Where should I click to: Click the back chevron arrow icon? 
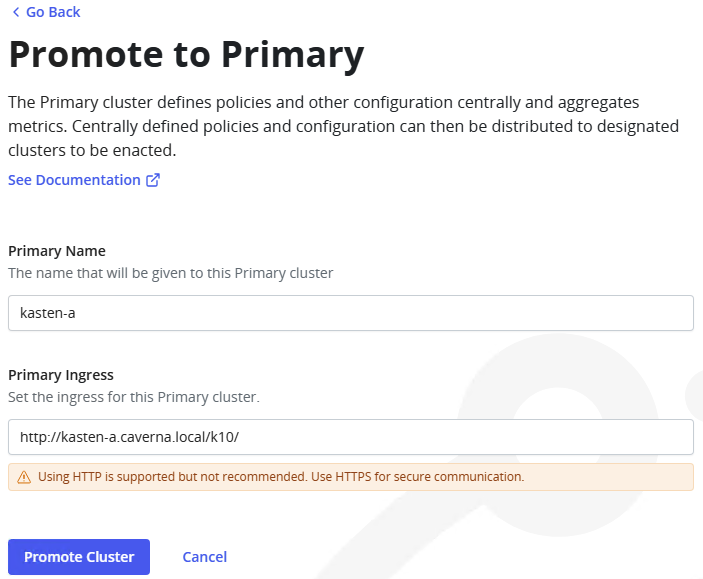click(15, 12)
